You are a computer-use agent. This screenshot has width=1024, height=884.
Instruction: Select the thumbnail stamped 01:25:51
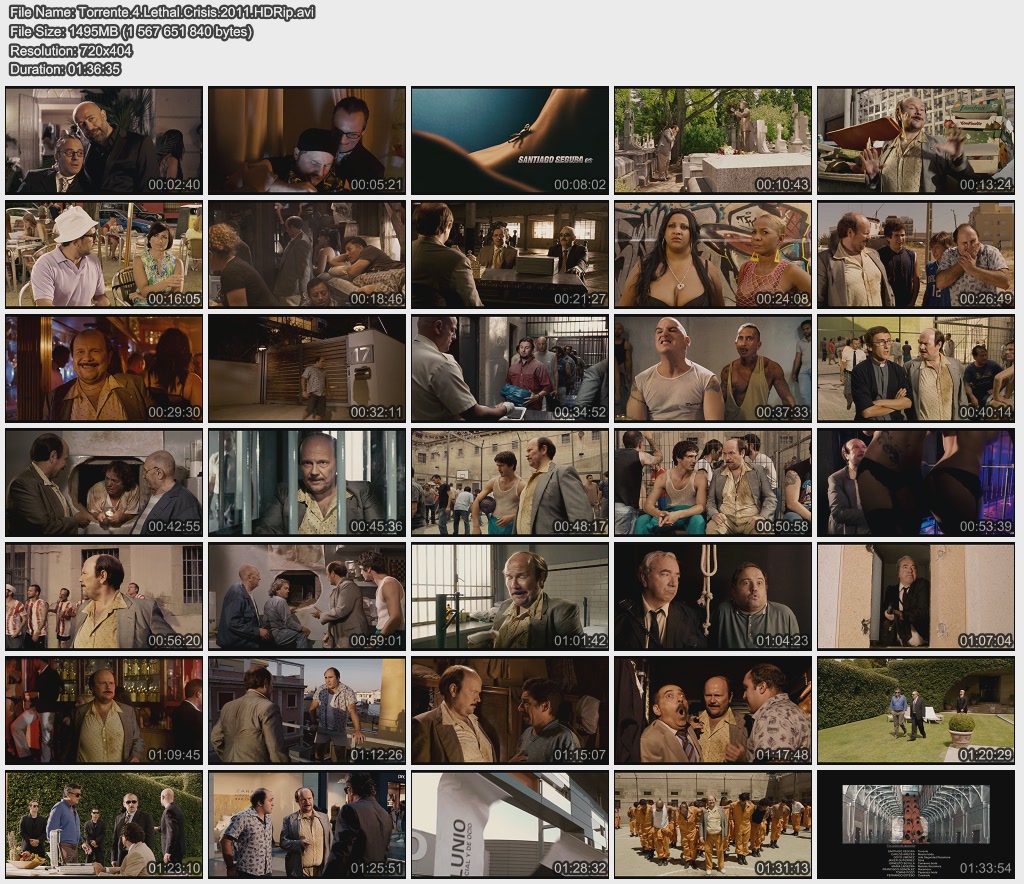307,825
